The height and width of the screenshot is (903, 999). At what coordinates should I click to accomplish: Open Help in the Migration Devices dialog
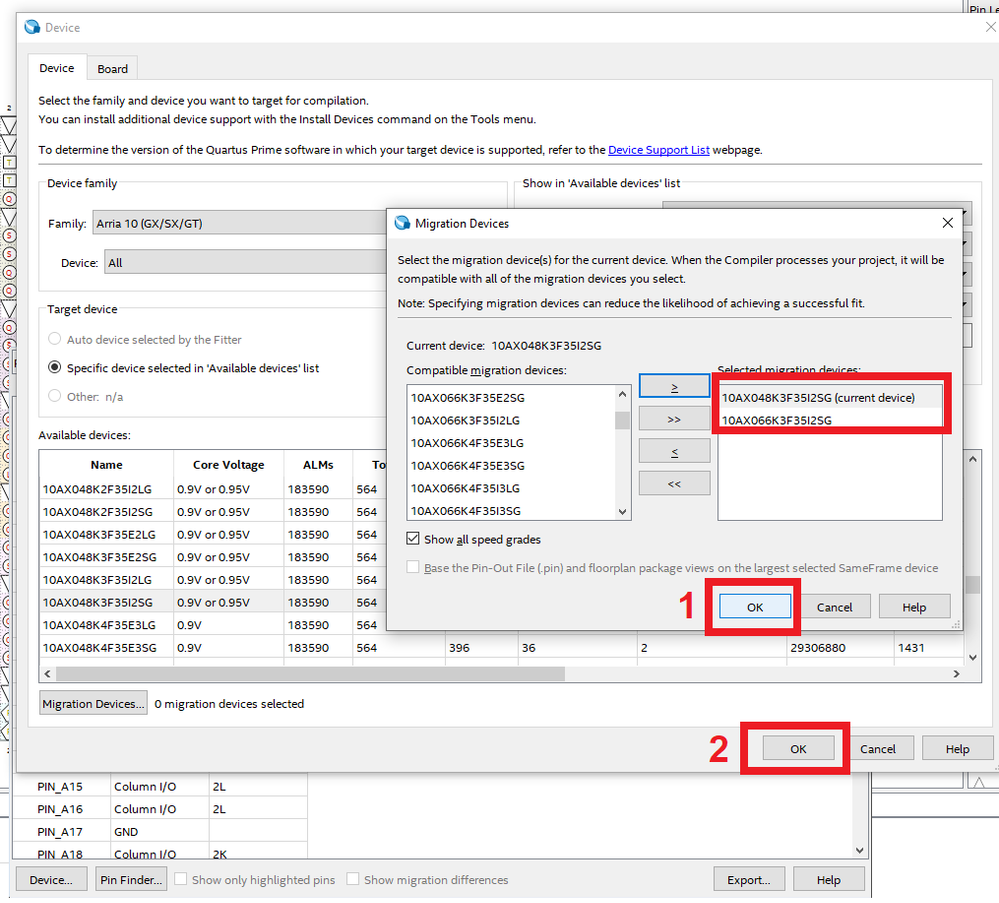(914, 607)
